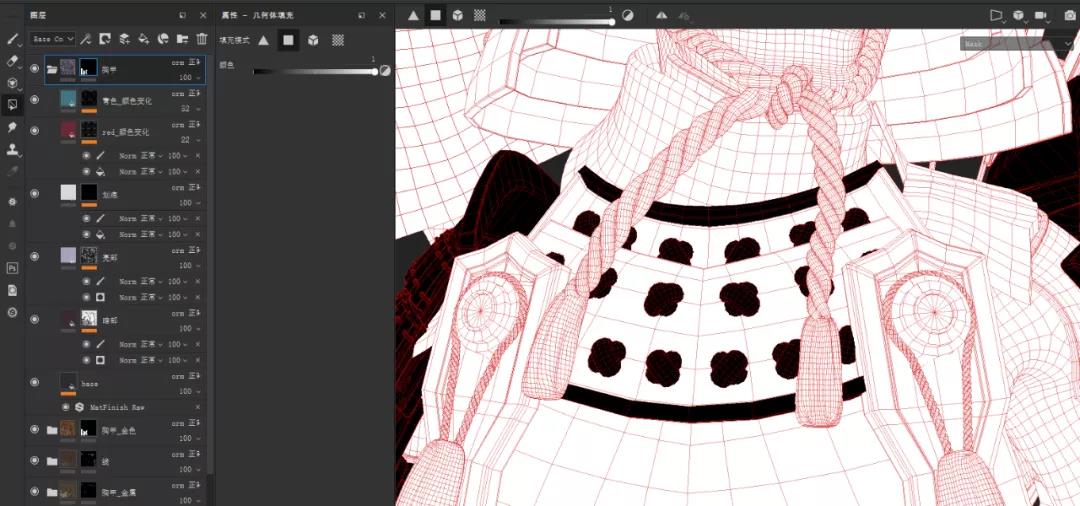Viewport: 1080px width, 506px height.
Task: Toggle visibility of MatFinish Raw effect
Action: point(65,407)
